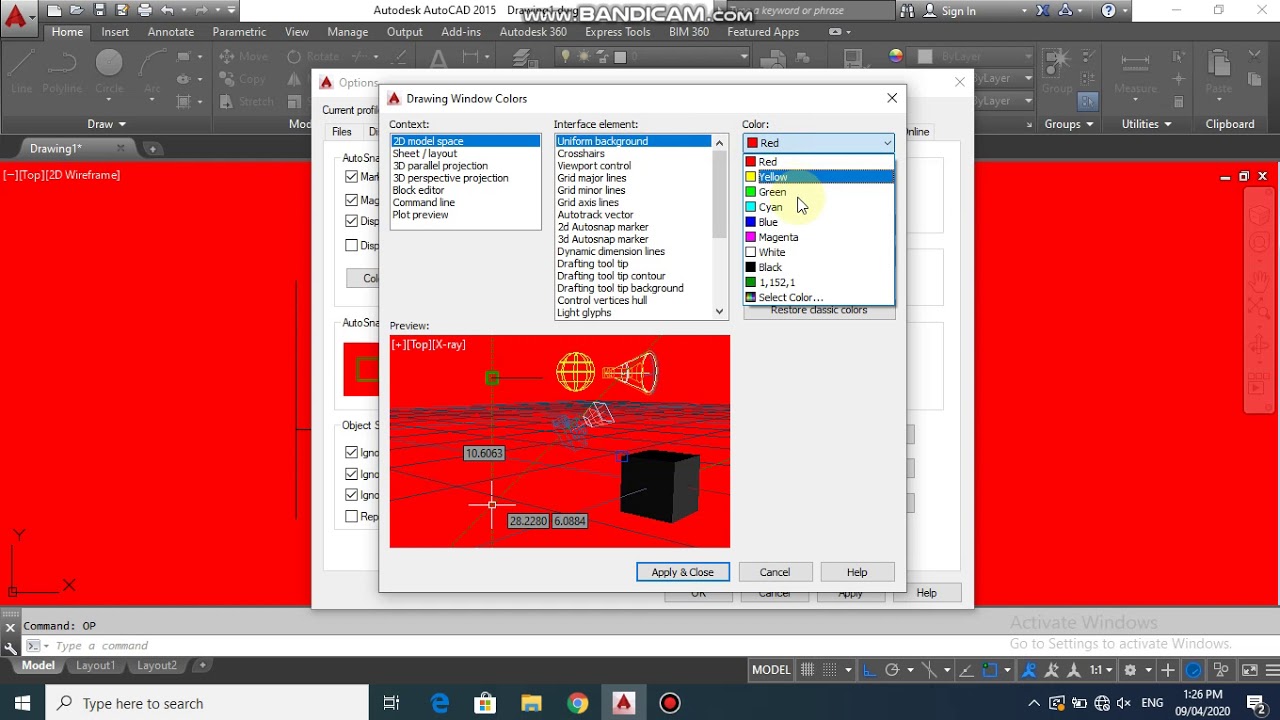
Task: Click the Undo arrow in Quick Access toolbar
Action: [x=168, y=11]
